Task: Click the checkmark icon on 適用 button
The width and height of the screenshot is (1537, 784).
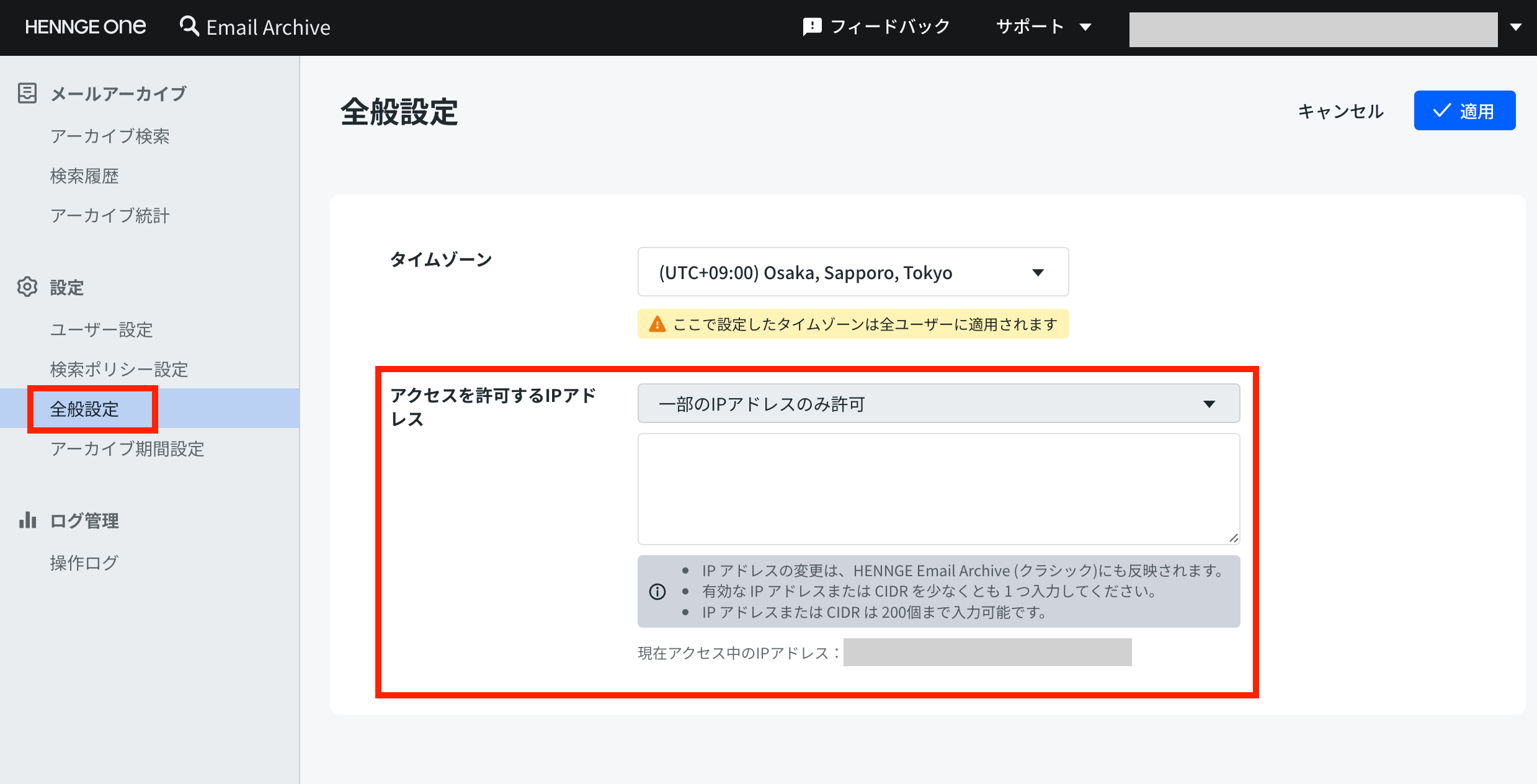Action: (x=1441, y=110)
